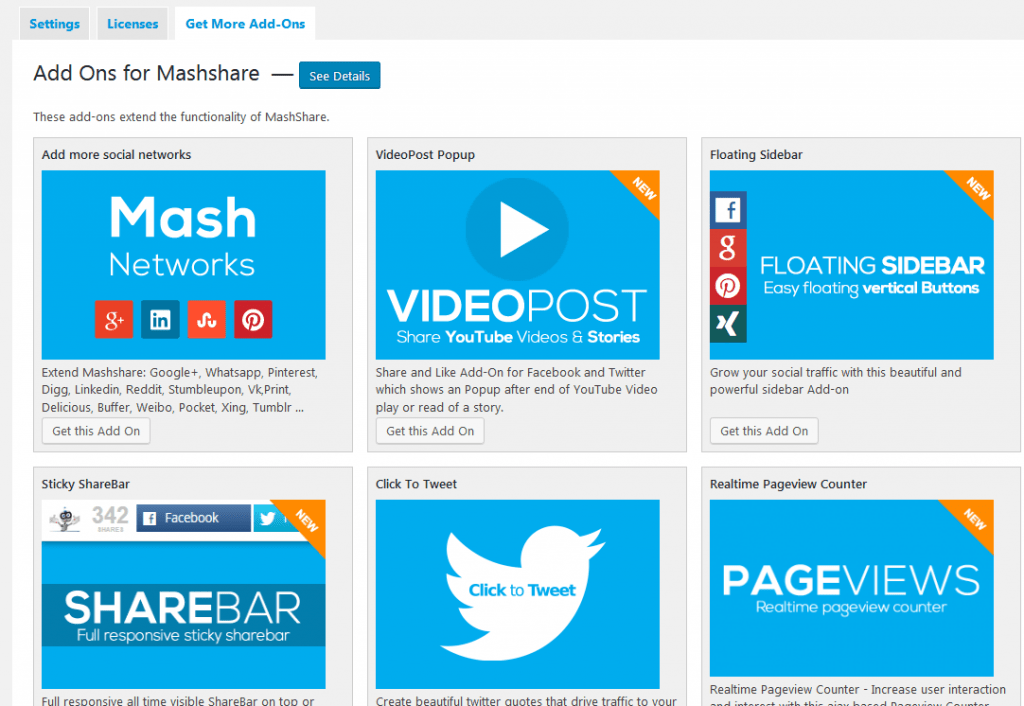This screenshot has height=706, width=1024.
Task: Click Facebook icon in Floating Sidebar banner
Action: click(728, 210)
